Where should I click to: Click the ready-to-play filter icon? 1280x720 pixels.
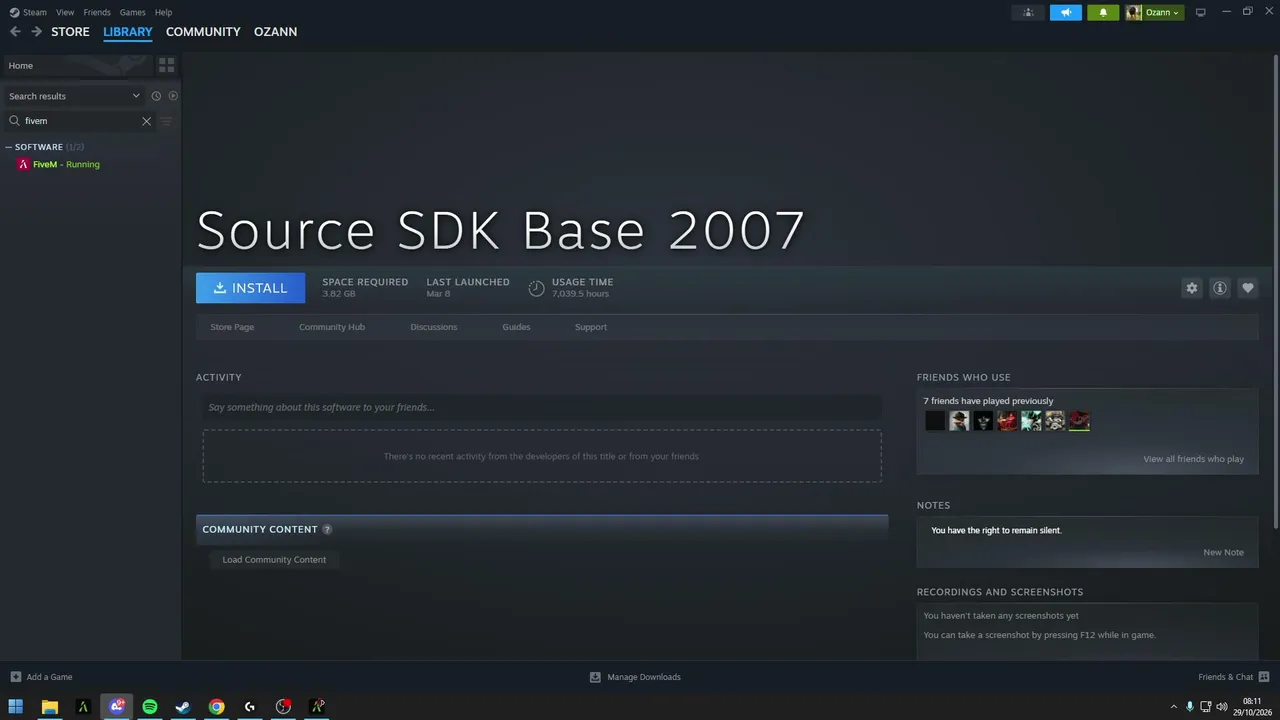click(173, 96)
